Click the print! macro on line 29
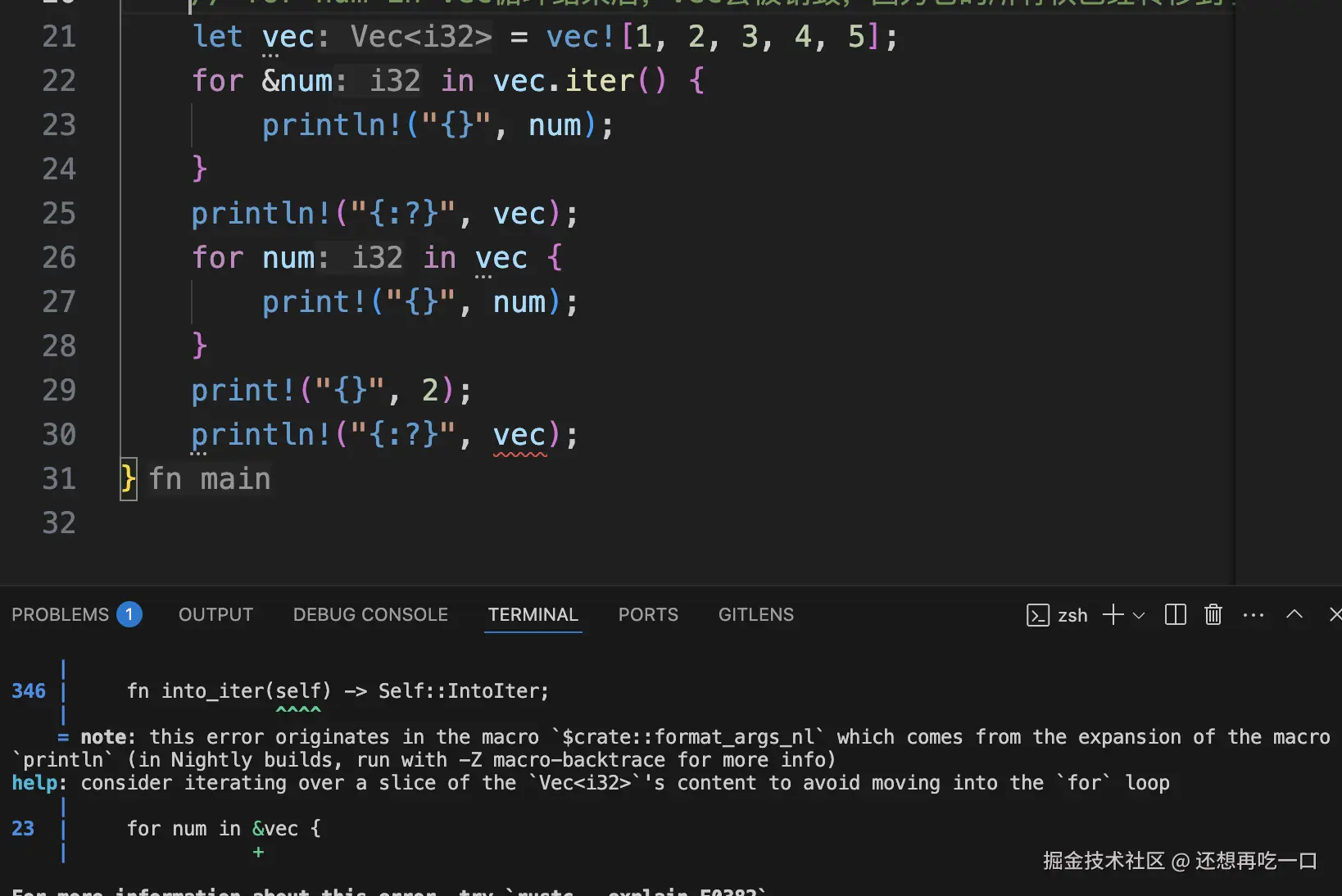Screen dimensions: 1342x896 [x=244, y=391]
